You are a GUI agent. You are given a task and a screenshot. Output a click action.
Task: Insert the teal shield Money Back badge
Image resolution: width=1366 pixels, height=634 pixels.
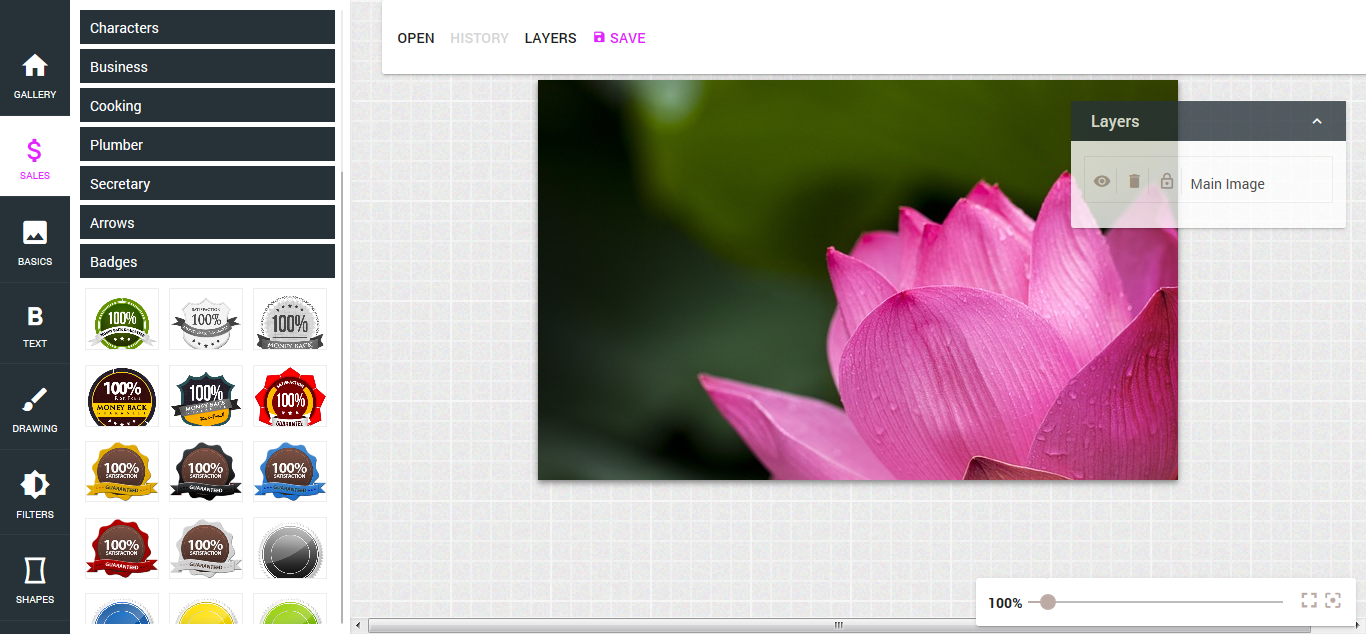pyautogui.click(x=206, y=396)
